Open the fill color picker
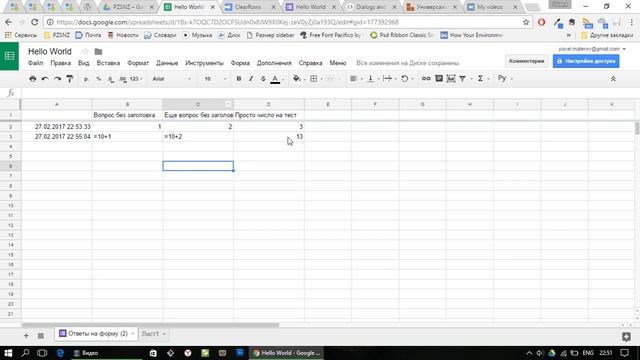The image size is (640, 360). [x=298, y=79]
